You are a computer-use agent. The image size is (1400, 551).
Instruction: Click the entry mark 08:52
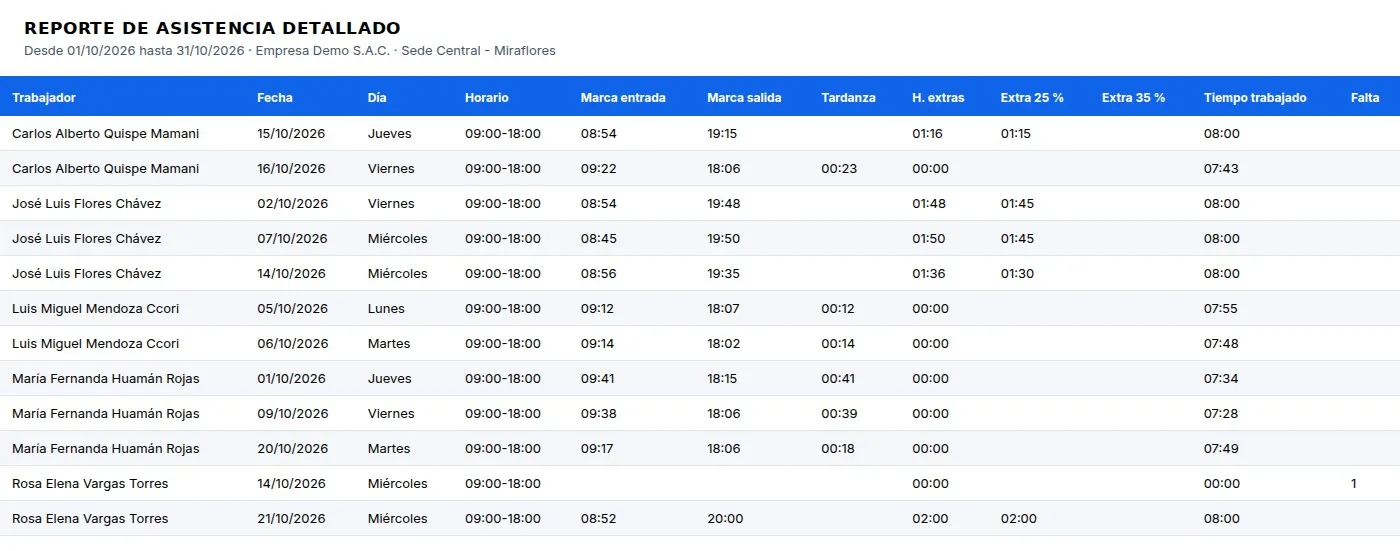[598, 519]
